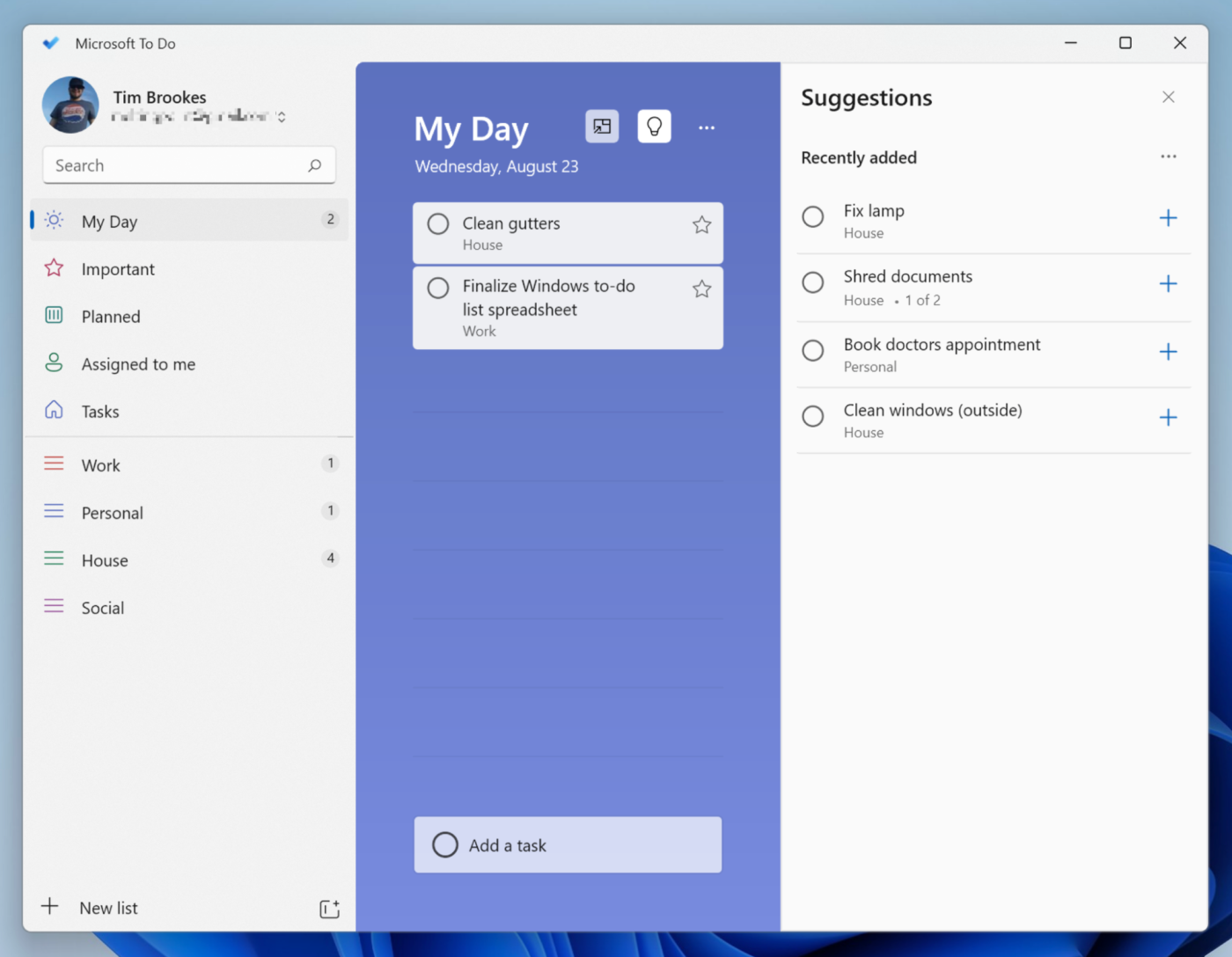Viewport: 1232px width, 957px height.
Task: Click the House list count badge 4
Action: pos(330,558)
